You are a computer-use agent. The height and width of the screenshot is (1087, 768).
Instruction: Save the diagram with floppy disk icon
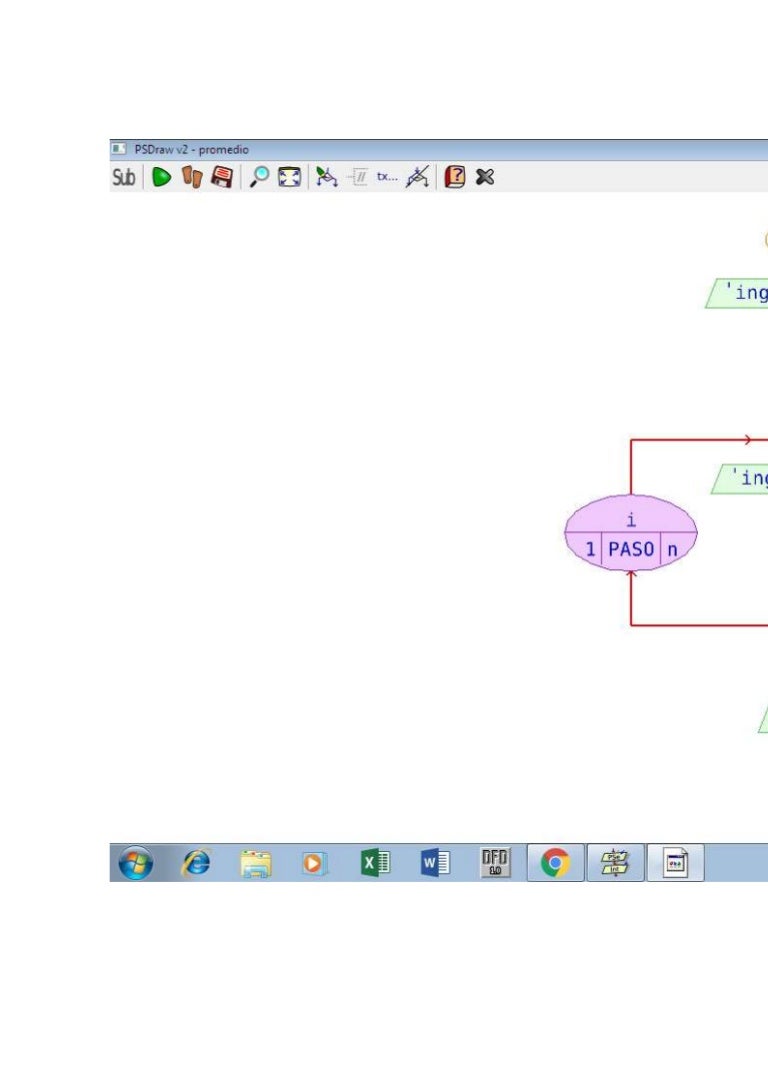[221, 177]
